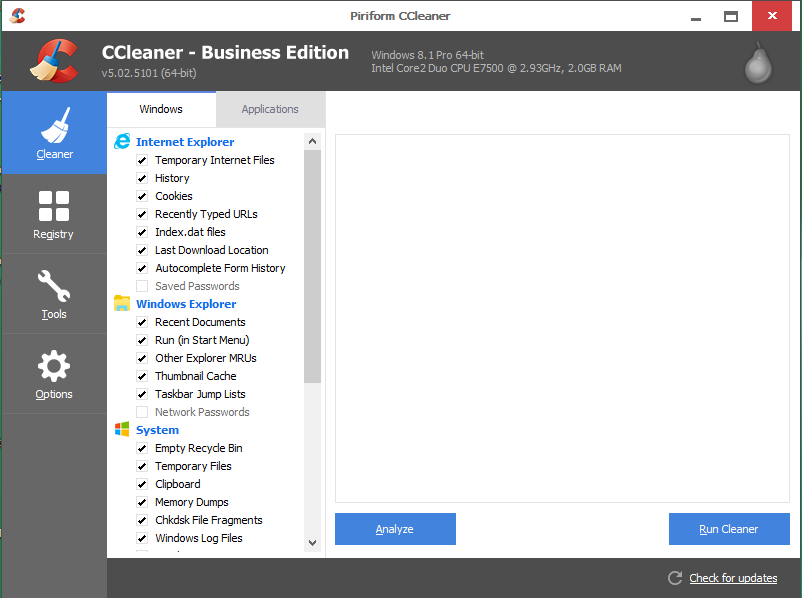Click the Windows Explorer section heading
The width and height of the screenshot is (802, 598).
[x=186, y=304]
